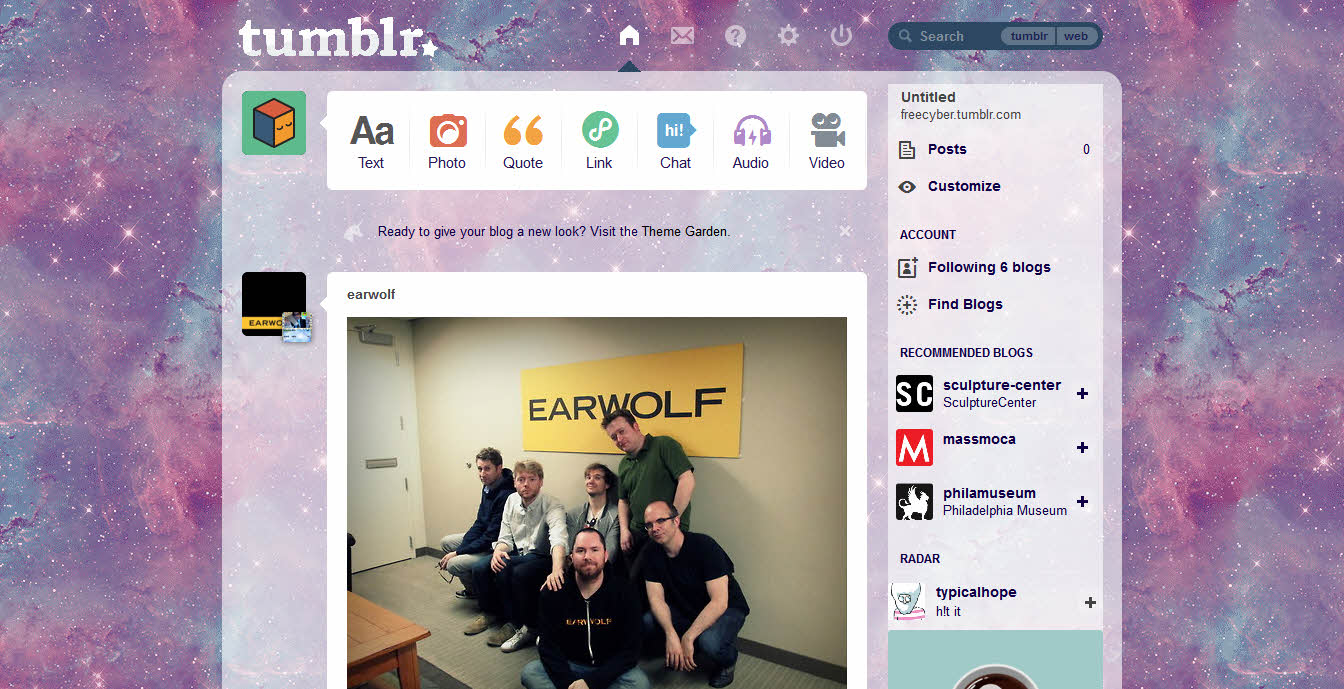Create a new Audio post
Viewport: 1344px width, 689px height.
click(751, 141)
